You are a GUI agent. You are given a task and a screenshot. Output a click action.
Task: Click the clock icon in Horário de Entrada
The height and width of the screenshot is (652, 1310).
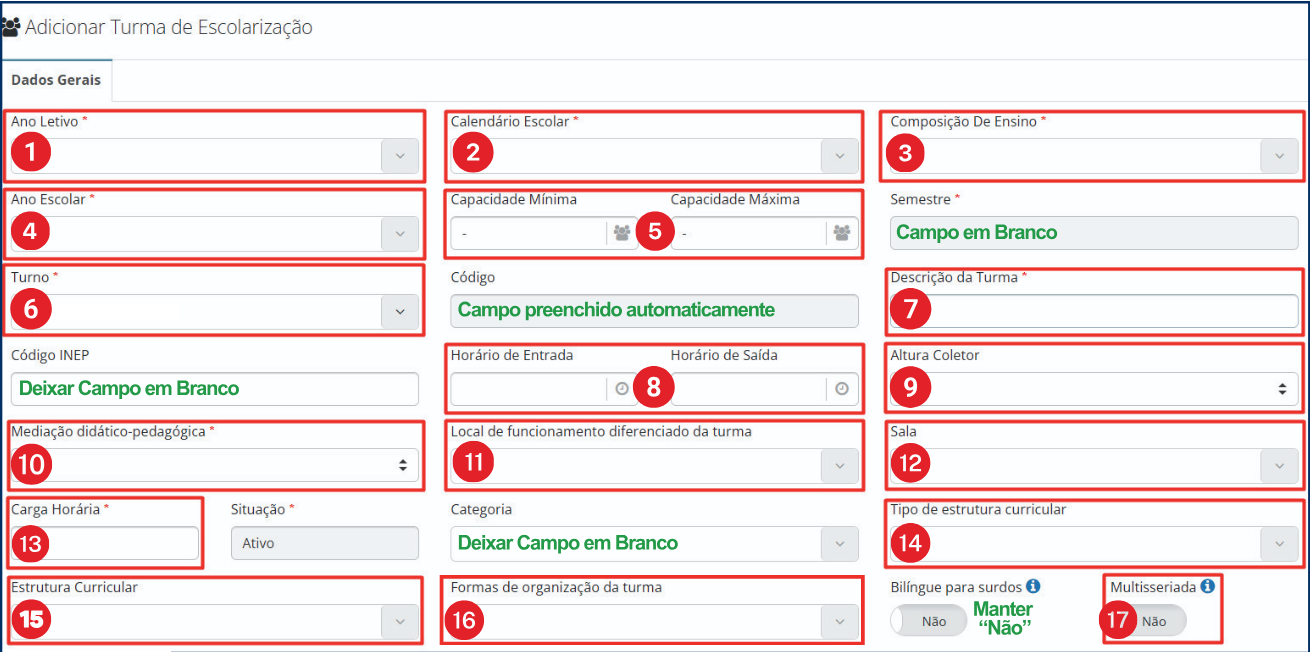pos(622,389)
